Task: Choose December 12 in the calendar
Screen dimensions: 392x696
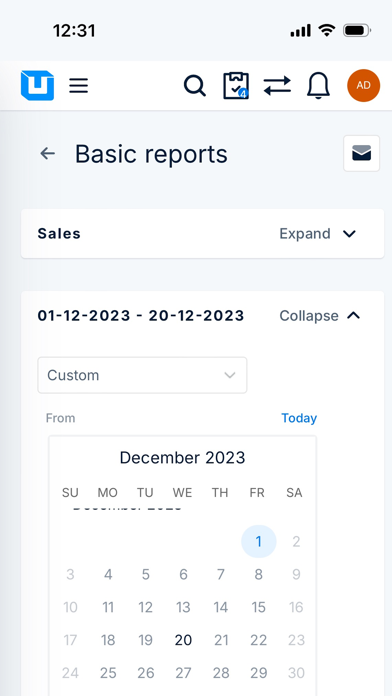Action: 146,607
